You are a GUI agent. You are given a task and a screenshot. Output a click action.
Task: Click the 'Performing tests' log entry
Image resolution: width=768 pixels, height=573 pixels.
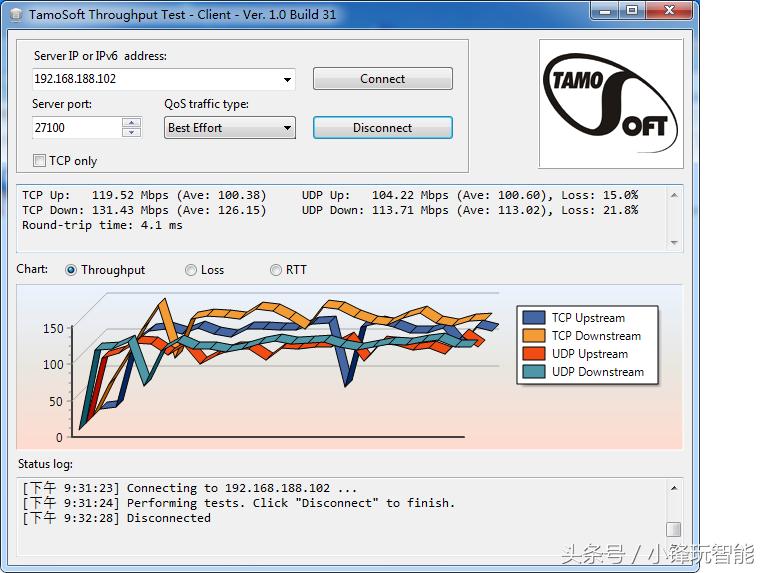239,503
